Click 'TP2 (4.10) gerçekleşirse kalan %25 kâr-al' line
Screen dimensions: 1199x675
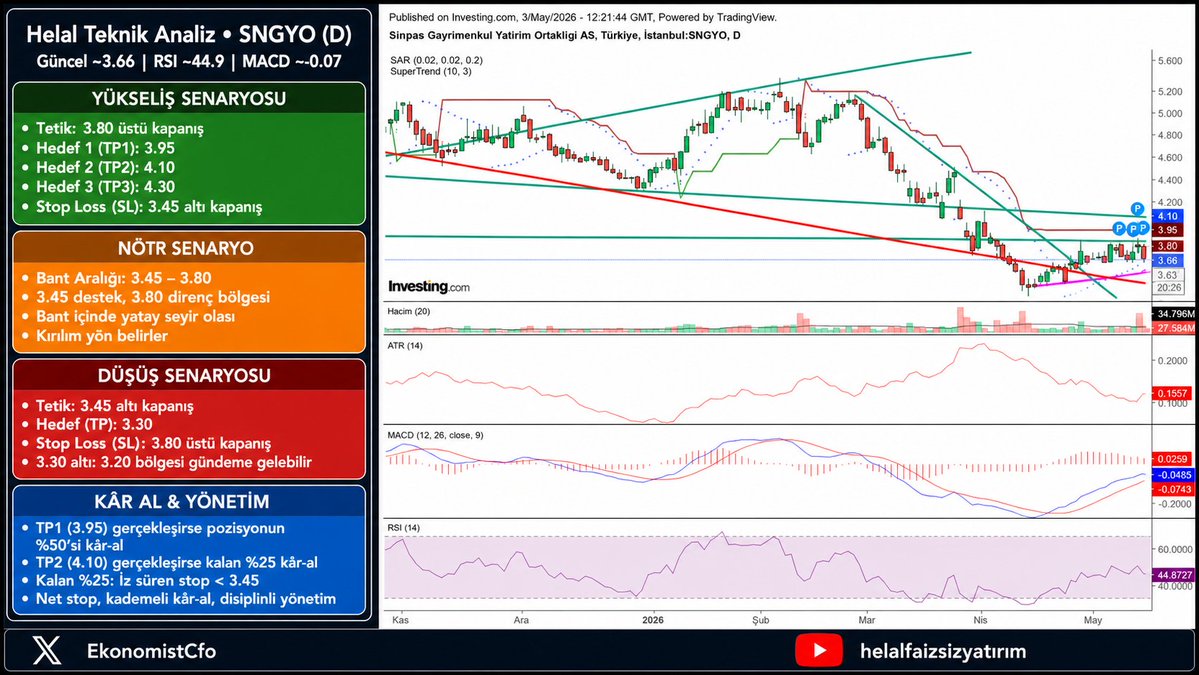[x=177, y=563]
